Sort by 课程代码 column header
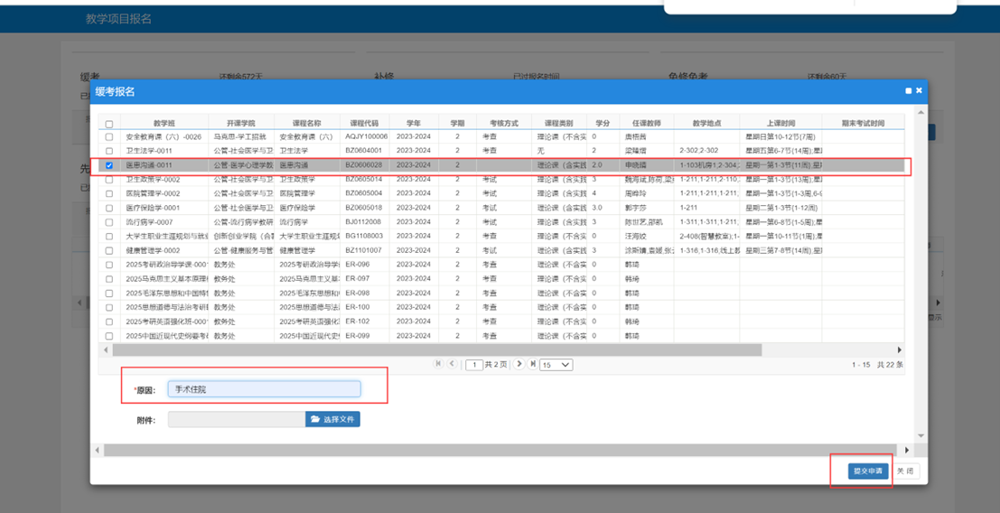Viewport: 1000px width, 513px height. (x=364, y=123)
